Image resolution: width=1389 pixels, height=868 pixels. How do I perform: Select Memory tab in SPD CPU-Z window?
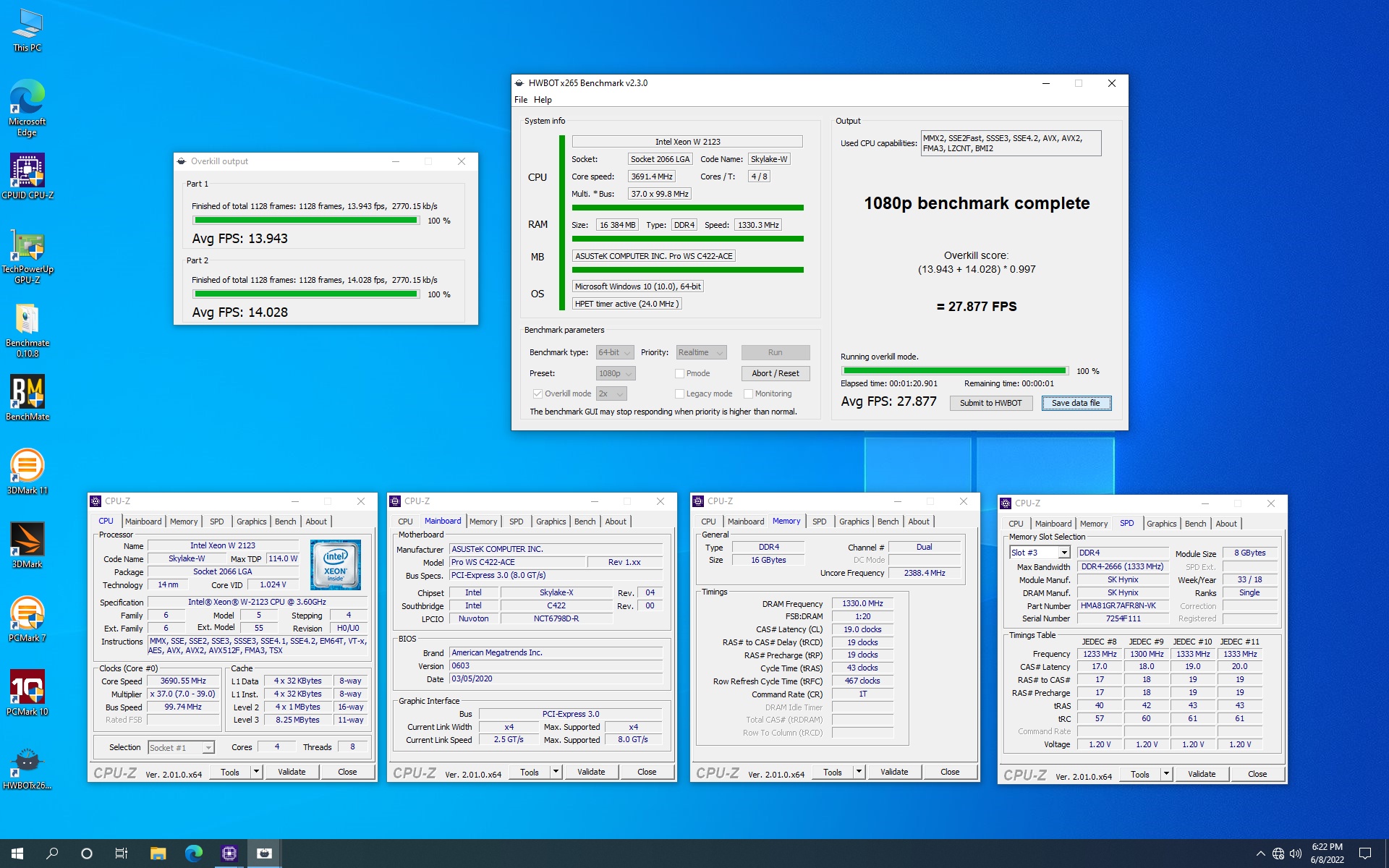[x=1093, y=524]
